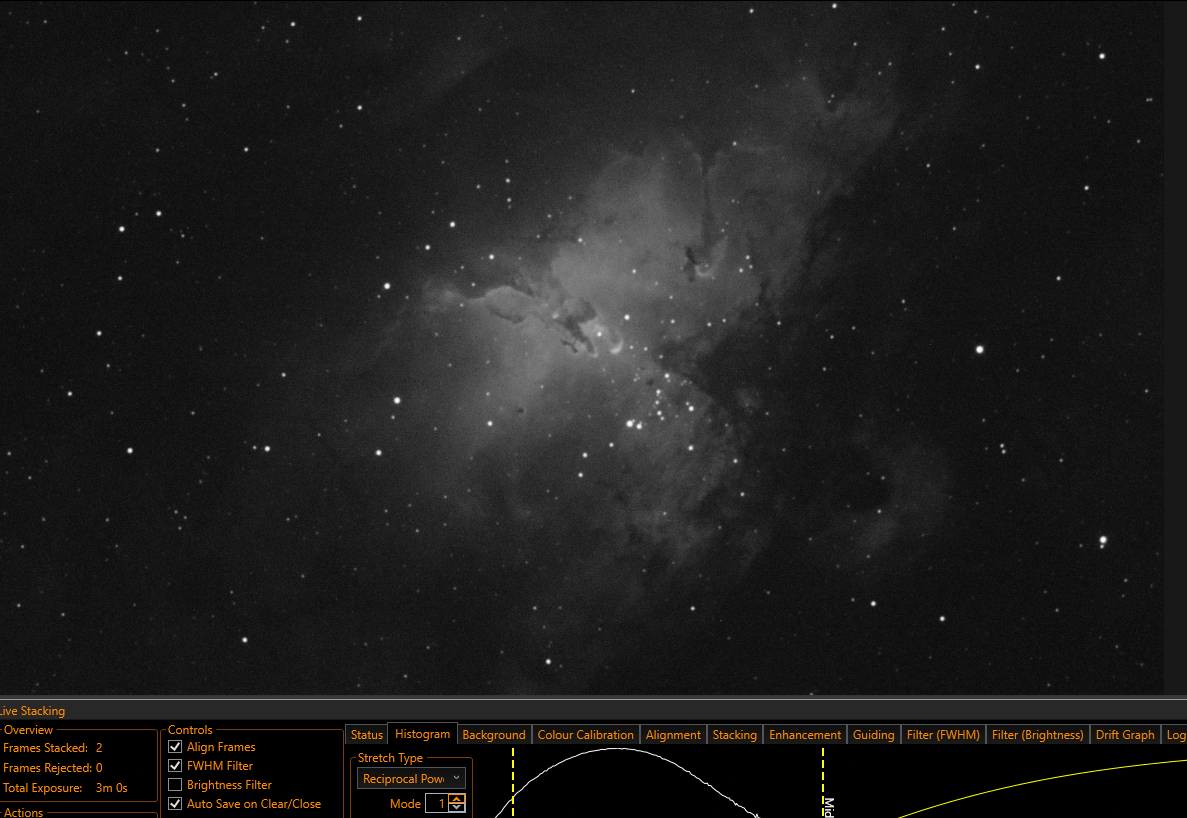Open the Filter (FWHM) tab
The width and height of the screenshot is (1187, 818).
coord(943,735)
